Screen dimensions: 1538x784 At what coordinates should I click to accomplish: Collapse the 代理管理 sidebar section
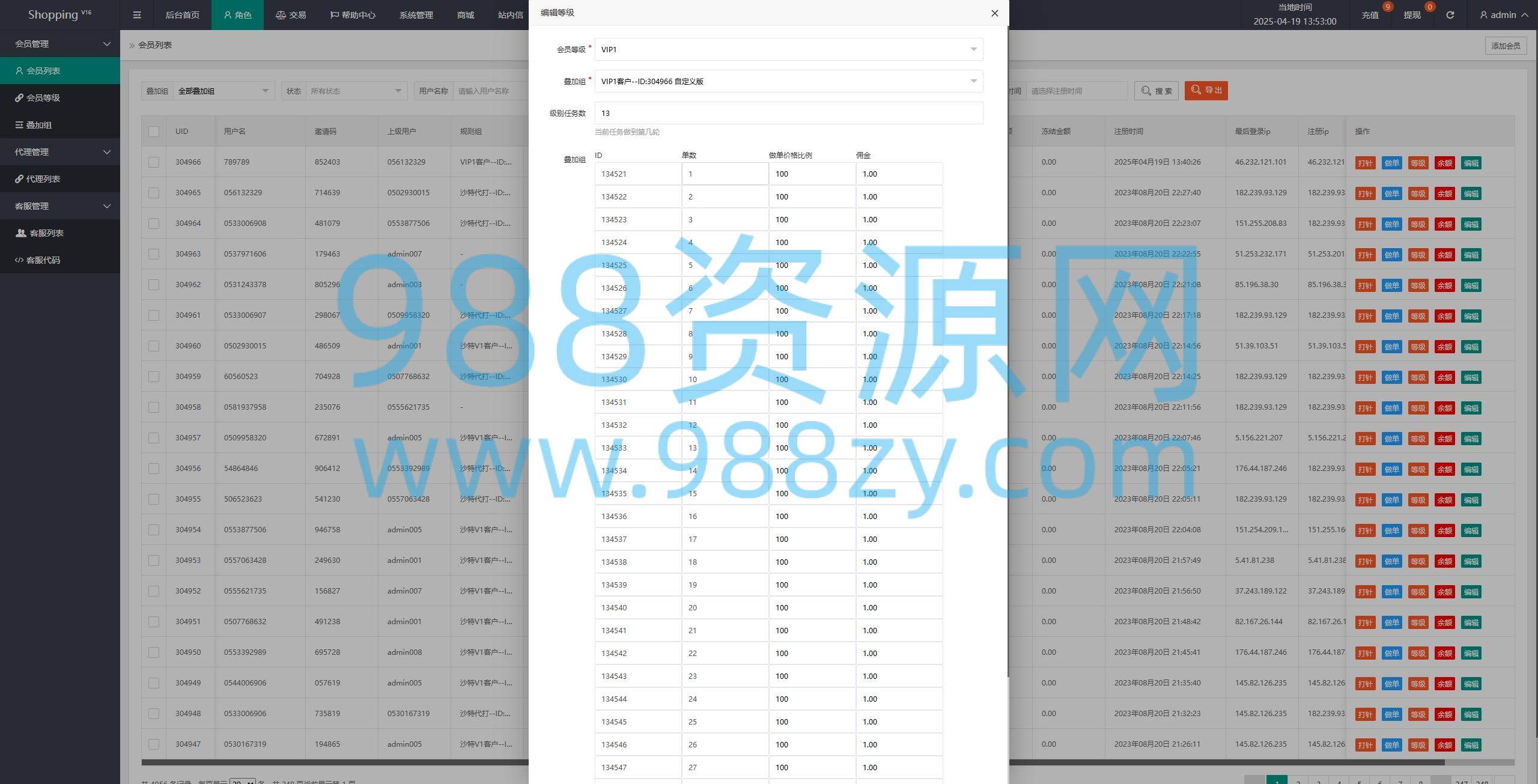click(x=60, y=152)
